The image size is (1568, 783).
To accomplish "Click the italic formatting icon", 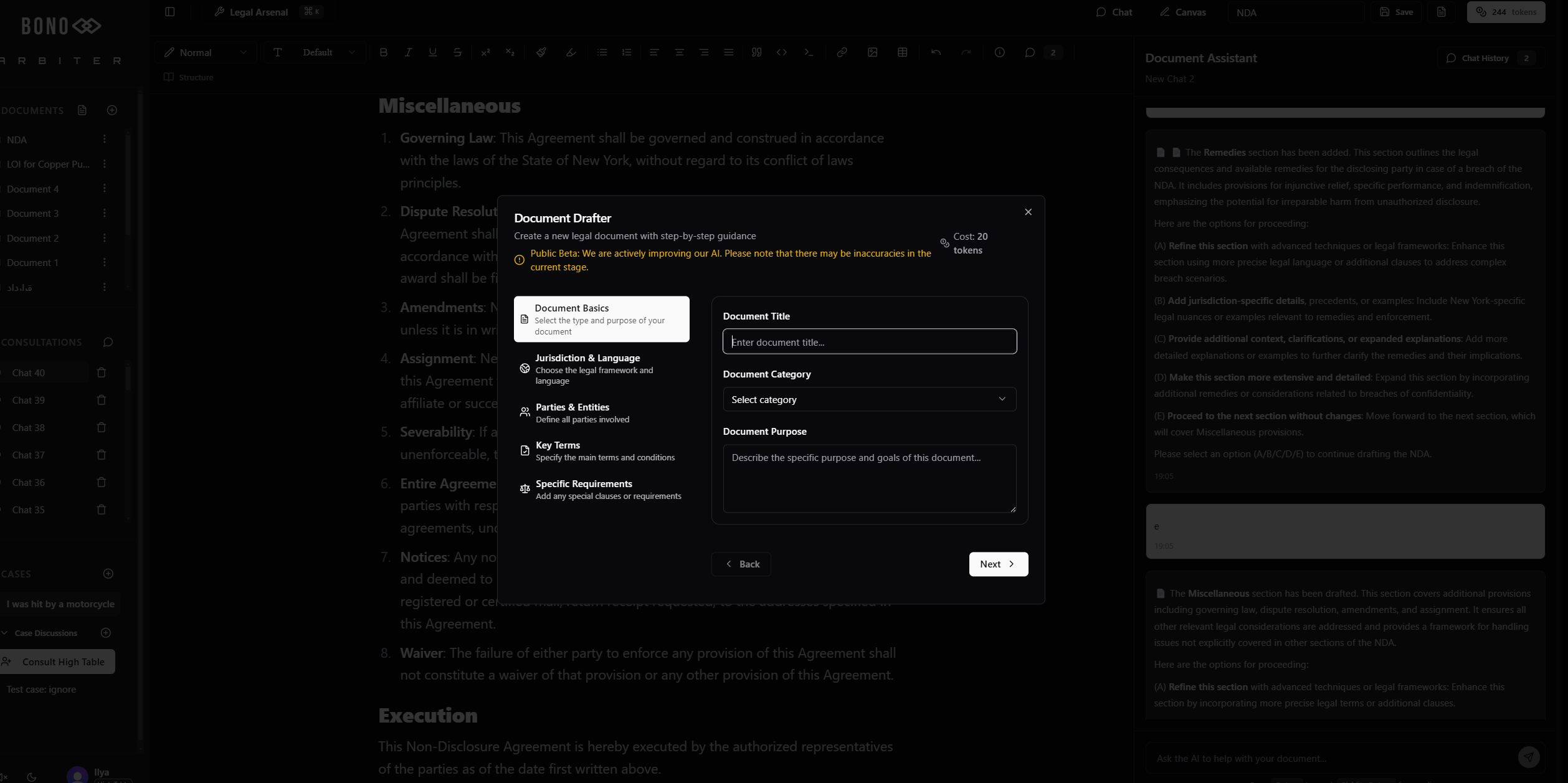I will 408,52.
